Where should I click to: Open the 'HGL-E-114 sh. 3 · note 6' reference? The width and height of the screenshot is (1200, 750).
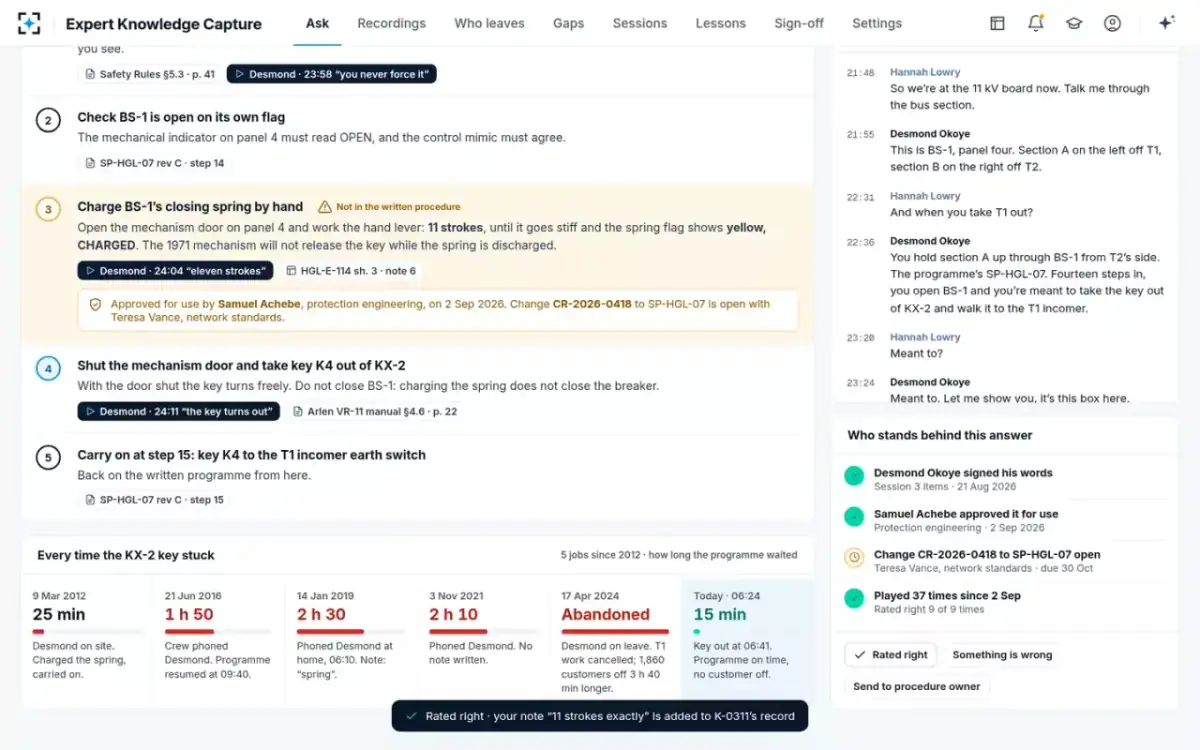351,271
